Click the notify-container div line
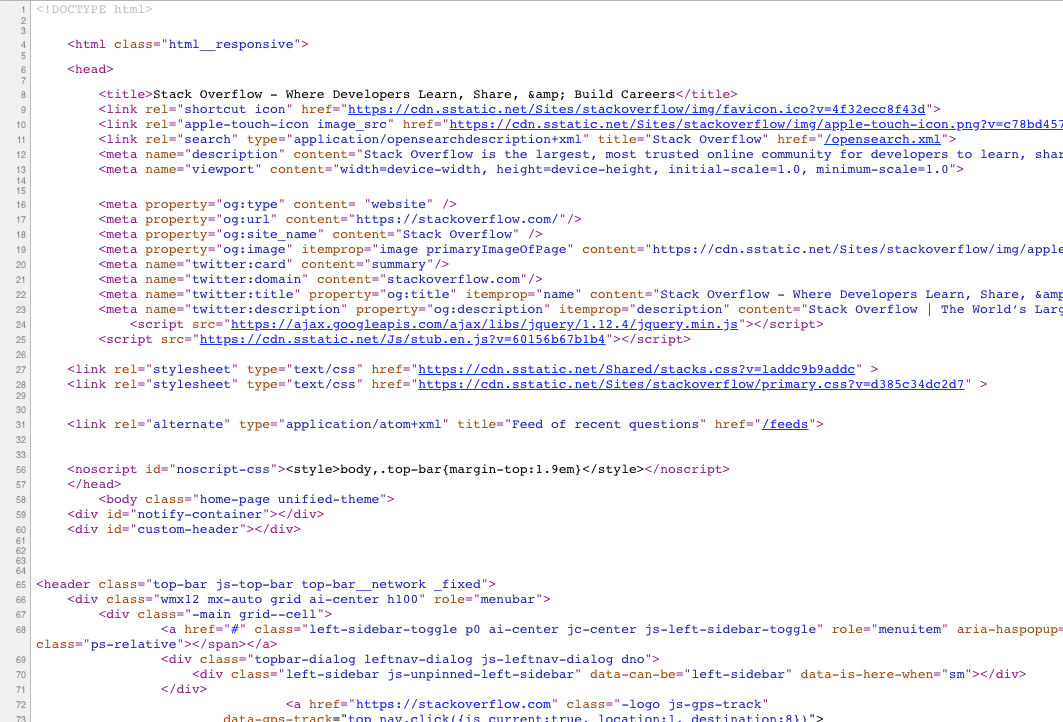Viewport: 1063px width, 722px height. [x=195, y=514]
